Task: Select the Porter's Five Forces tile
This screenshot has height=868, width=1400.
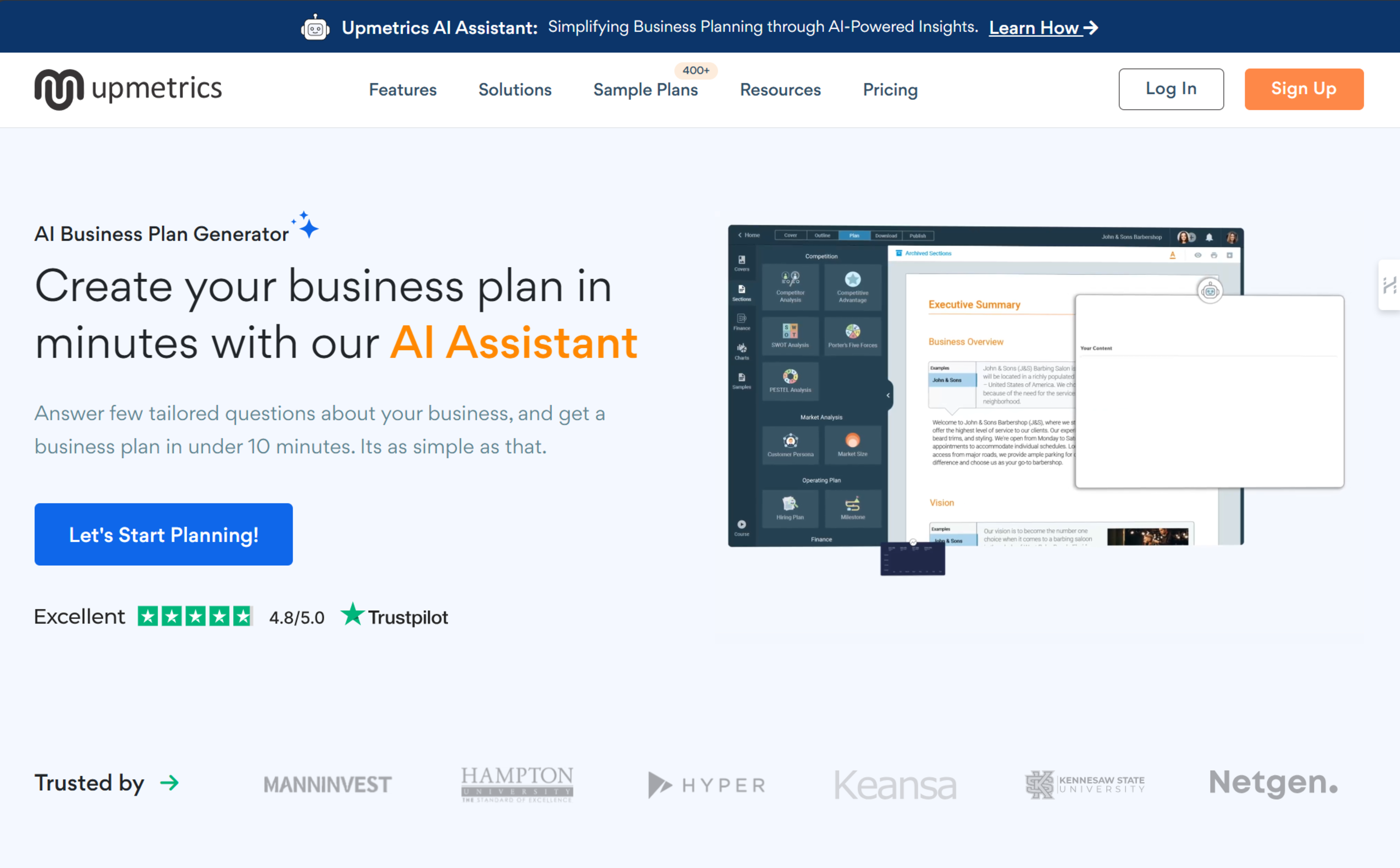Action: tap(852, 336)
